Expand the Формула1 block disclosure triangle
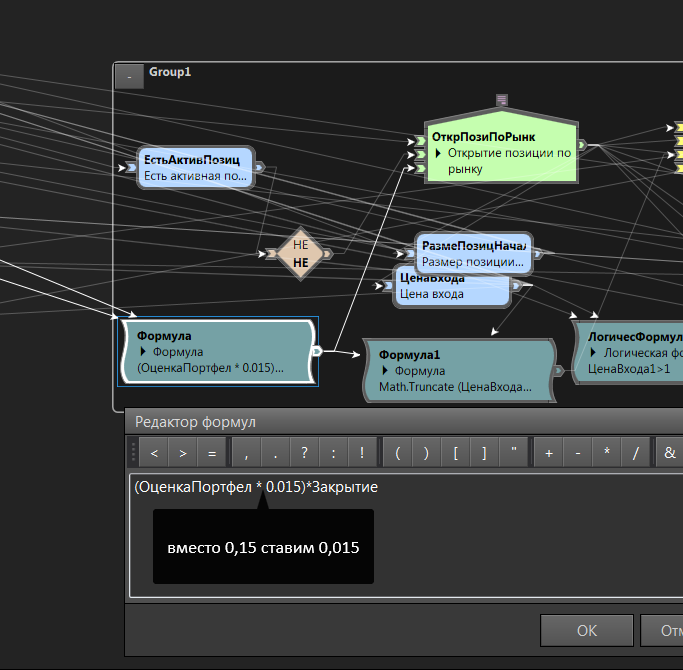 pos(385,370)
